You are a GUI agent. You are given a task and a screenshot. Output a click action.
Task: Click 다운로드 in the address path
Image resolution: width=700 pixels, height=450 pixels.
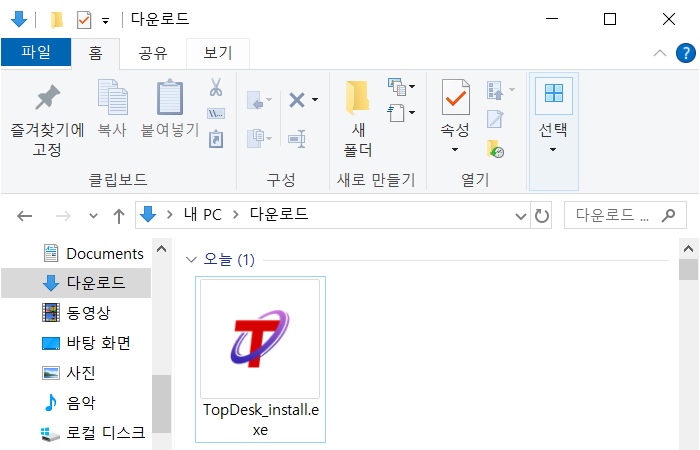pos(279,214)
